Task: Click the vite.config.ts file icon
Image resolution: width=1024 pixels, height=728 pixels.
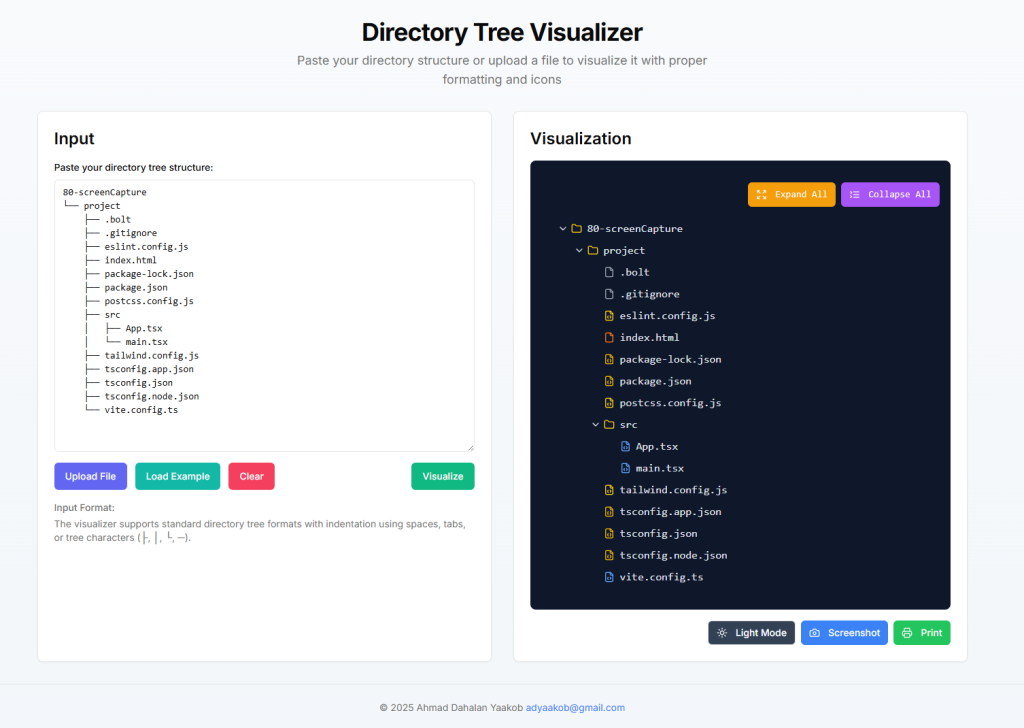Action: 609,577
